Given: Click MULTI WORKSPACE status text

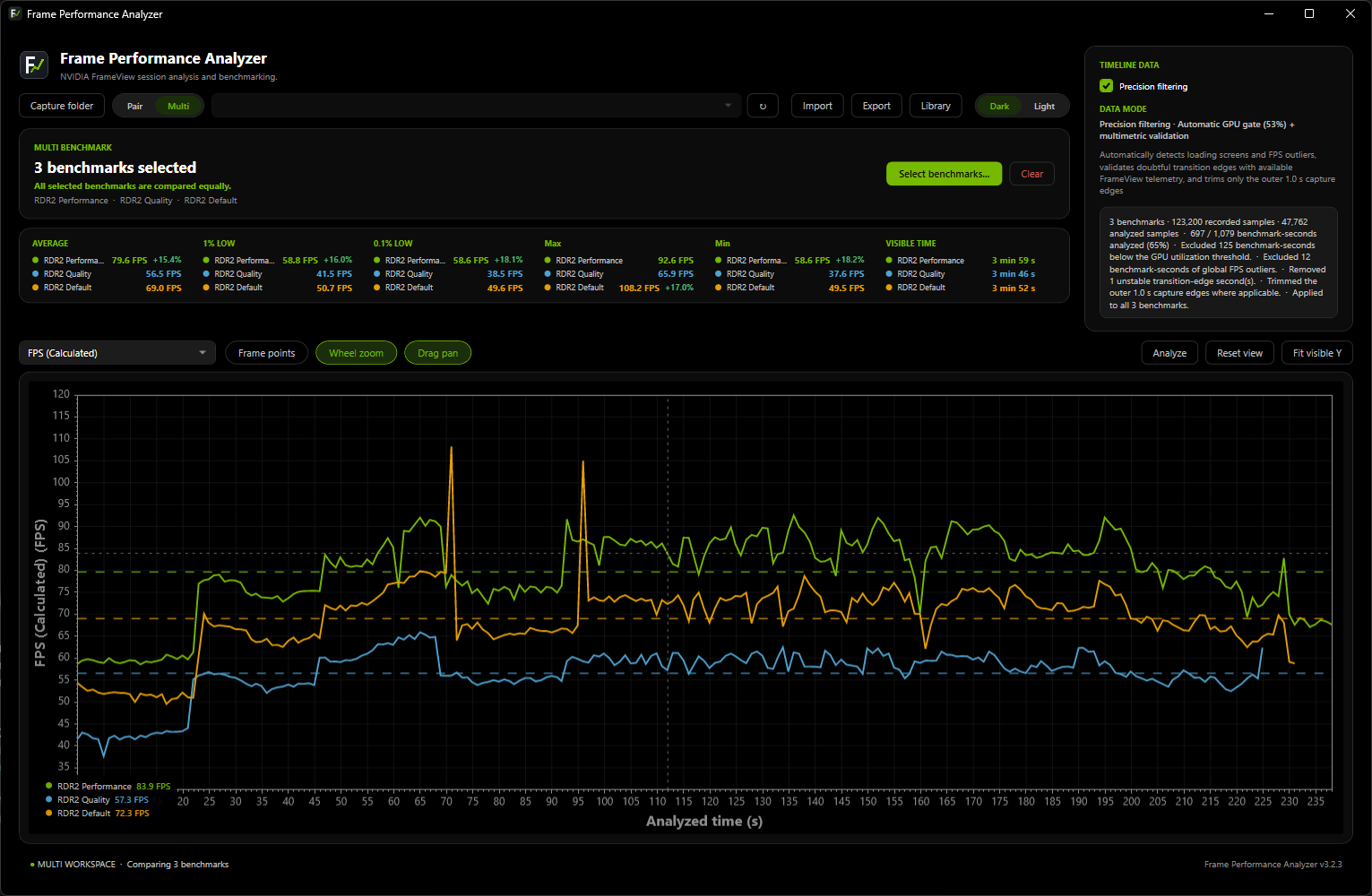Looking at the screenshot, I should pyautogui.click(x=76, y=865).
